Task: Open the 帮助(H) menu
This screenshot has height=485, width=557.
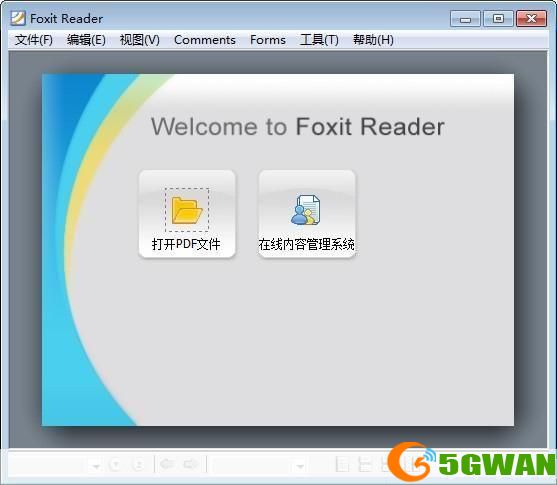Action: 373,40
